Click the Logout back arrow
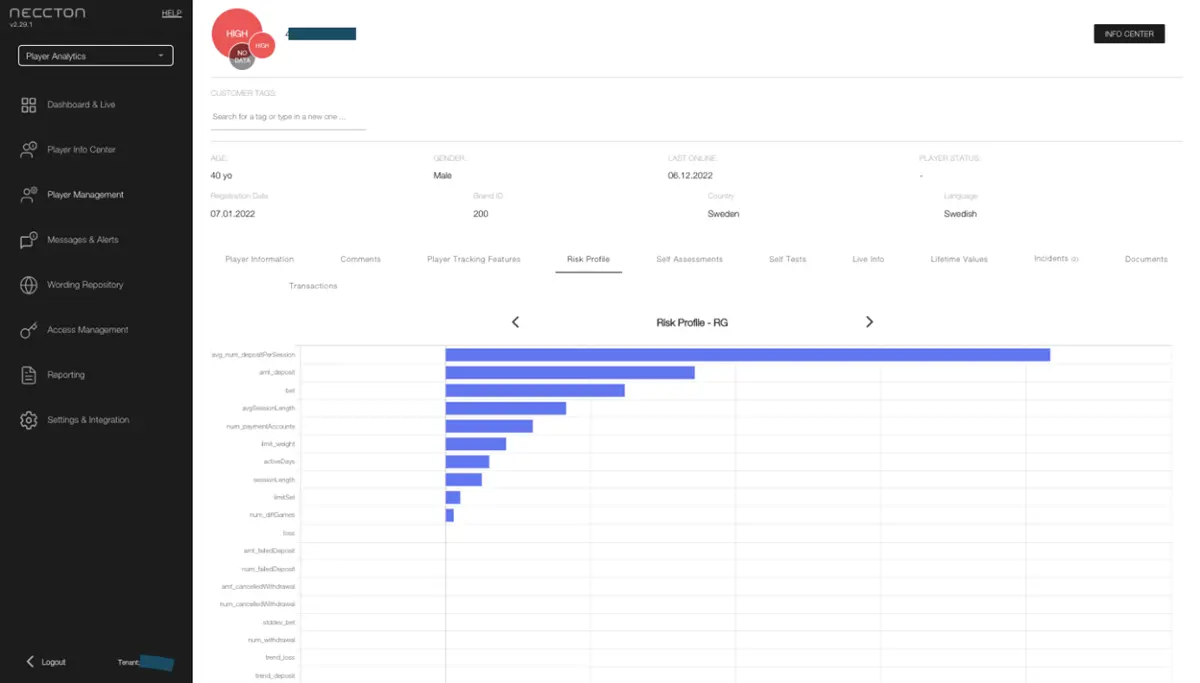This screenshot has height=683, width=1200. point(30,662)
